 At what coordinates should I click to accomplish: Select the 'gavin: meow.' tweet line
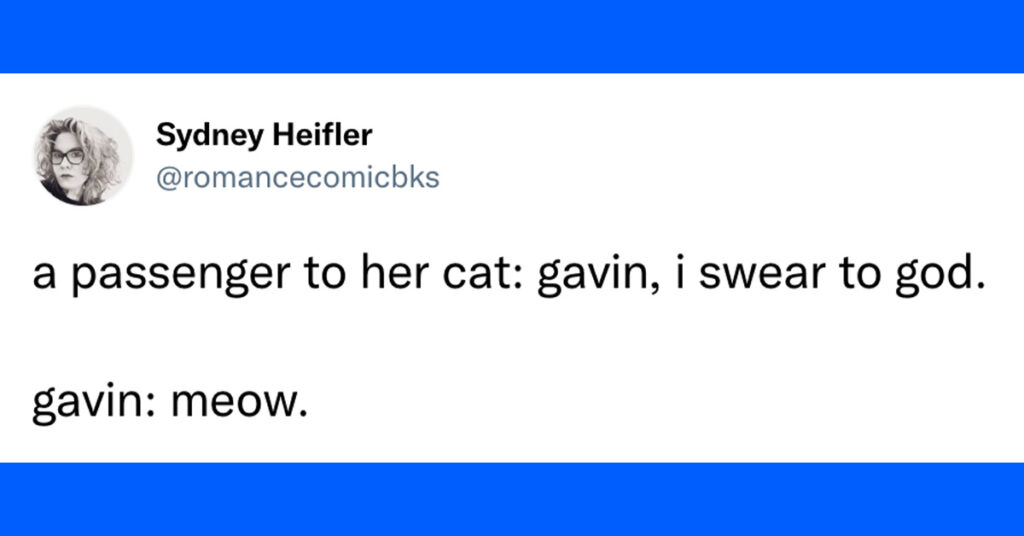[x=170, y=402]
